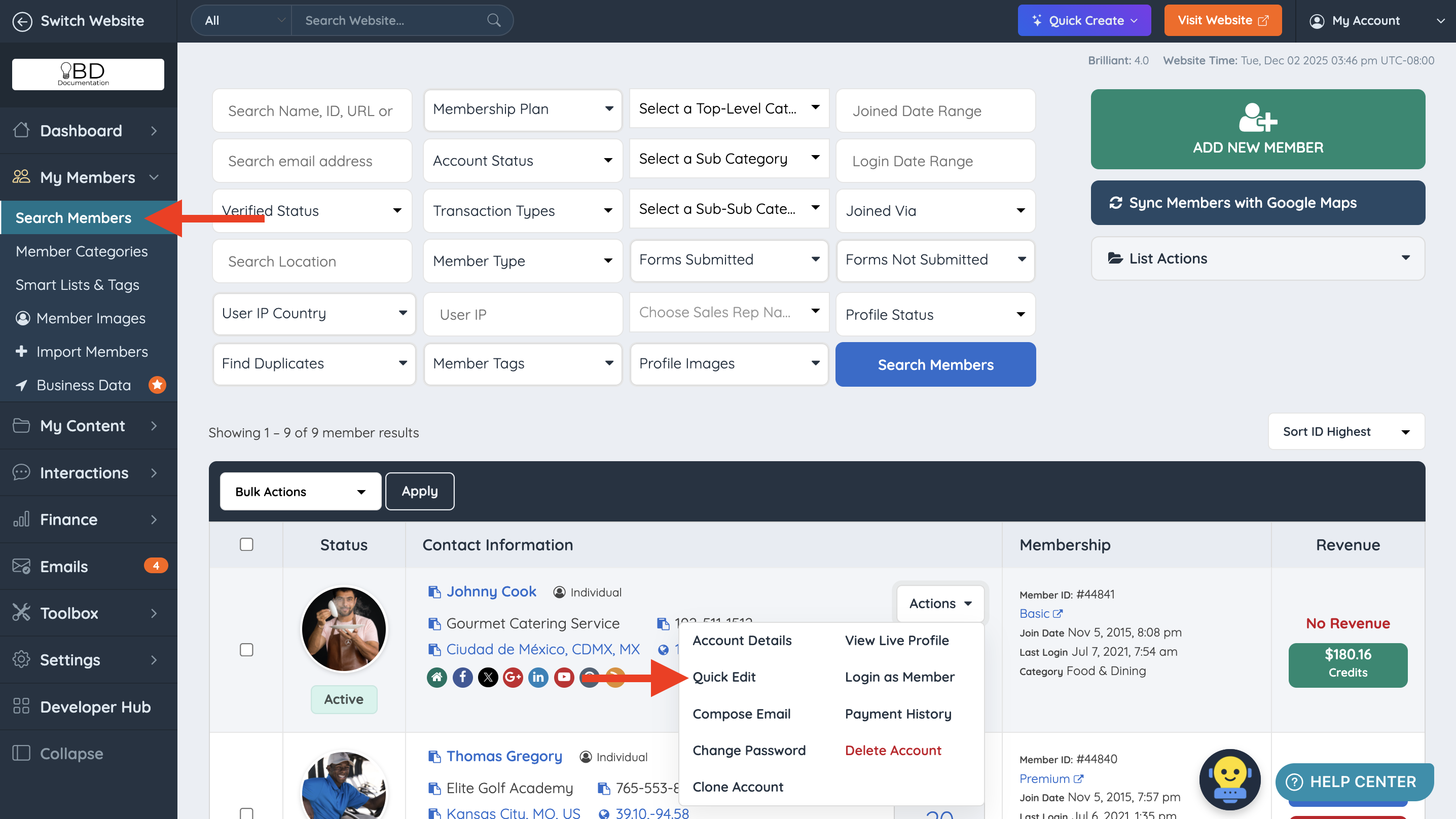This screenshot has width=1456, height=819.
Task: Click Johnny Cook's green home website icon
Action: click(x=437, y=677)
